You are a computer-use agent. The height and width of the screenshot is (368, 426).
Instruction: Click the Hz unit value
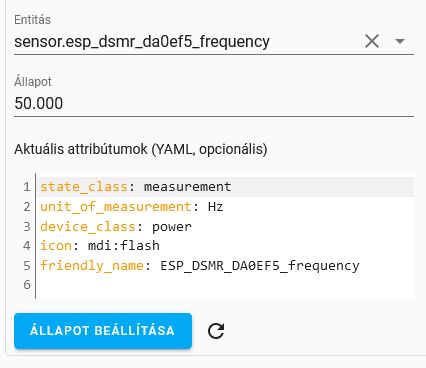(215, 207)
